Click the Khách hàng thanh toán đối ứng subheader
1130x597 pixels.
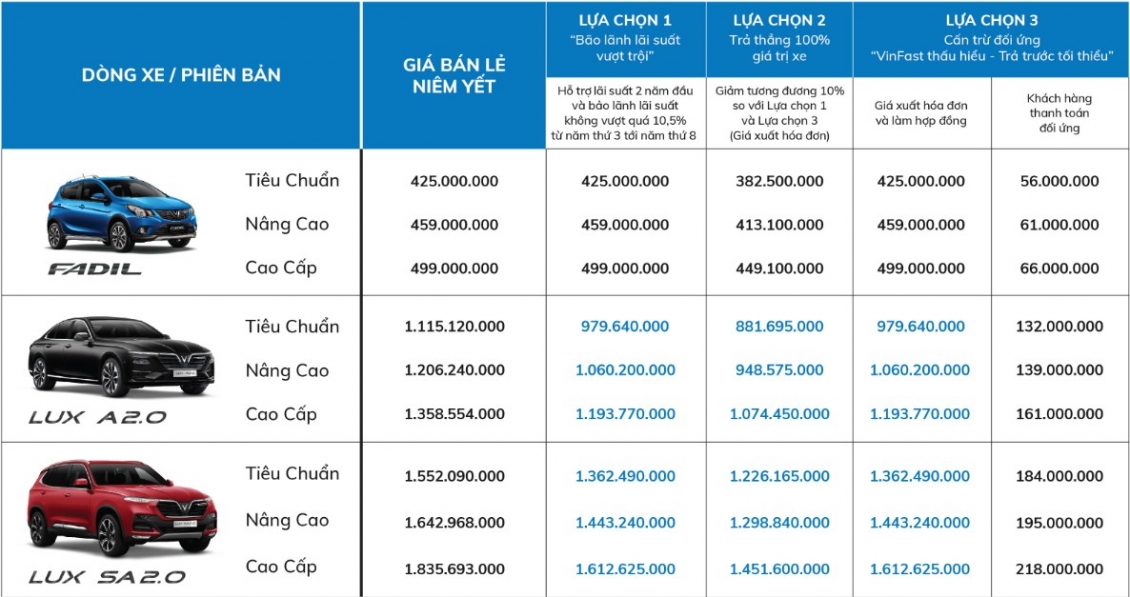click(x=1059, y=113)
